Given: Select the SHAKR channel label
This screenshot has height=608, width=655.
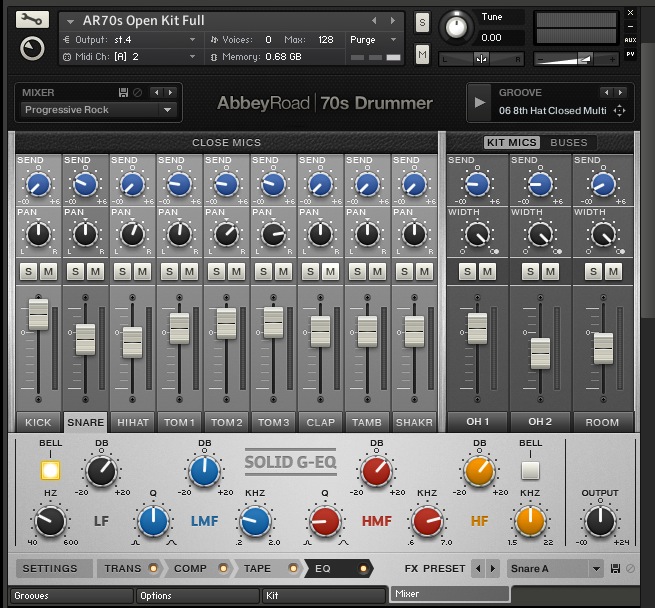Looking at the screenshot, I should (414, 422).
